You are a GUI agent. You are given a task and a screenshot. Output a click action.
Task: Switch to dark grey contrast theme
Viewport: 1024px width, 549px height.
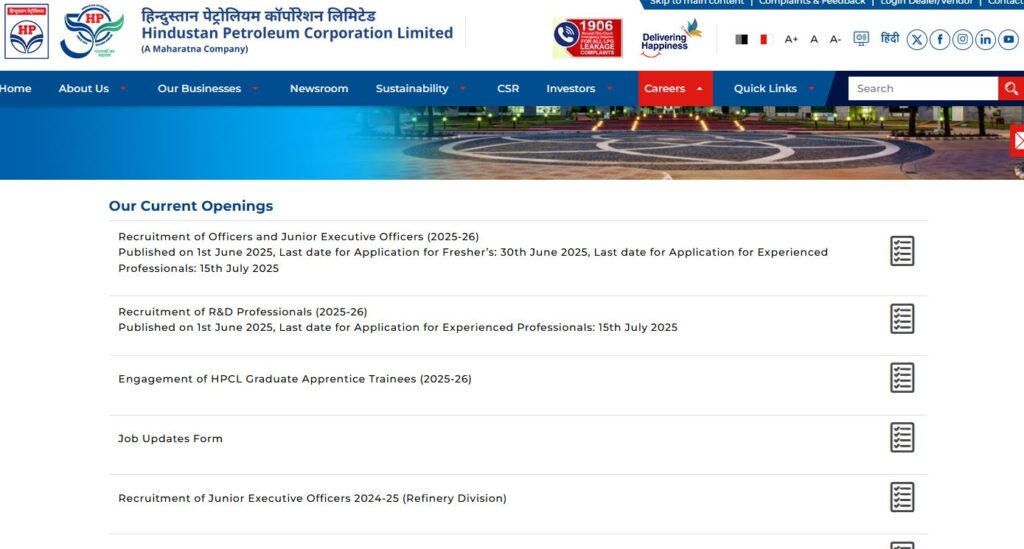(x=741, y=39)
